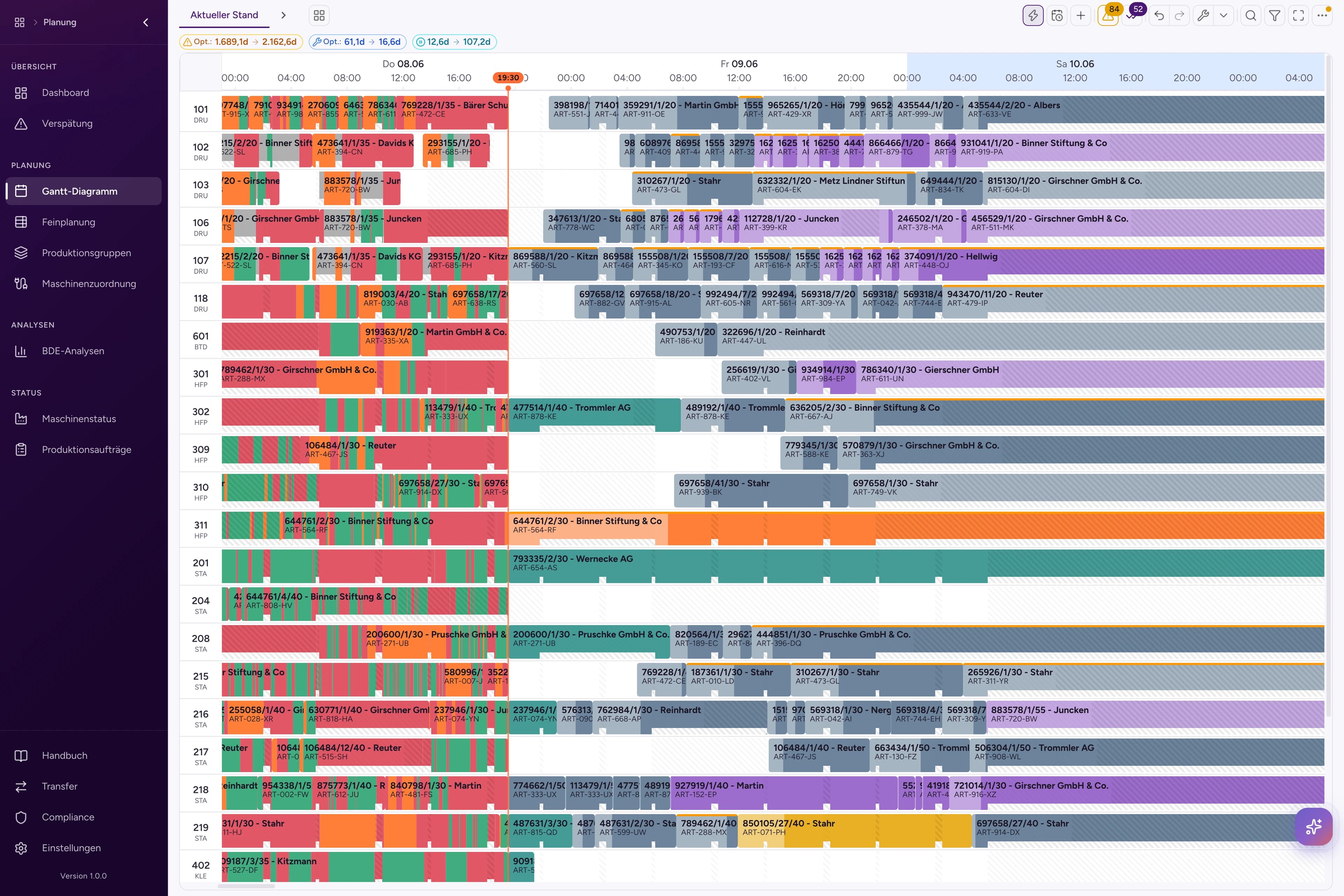This screenshot has height=896, width=1344.
Task: Open Transfer page
Action: 83,786
